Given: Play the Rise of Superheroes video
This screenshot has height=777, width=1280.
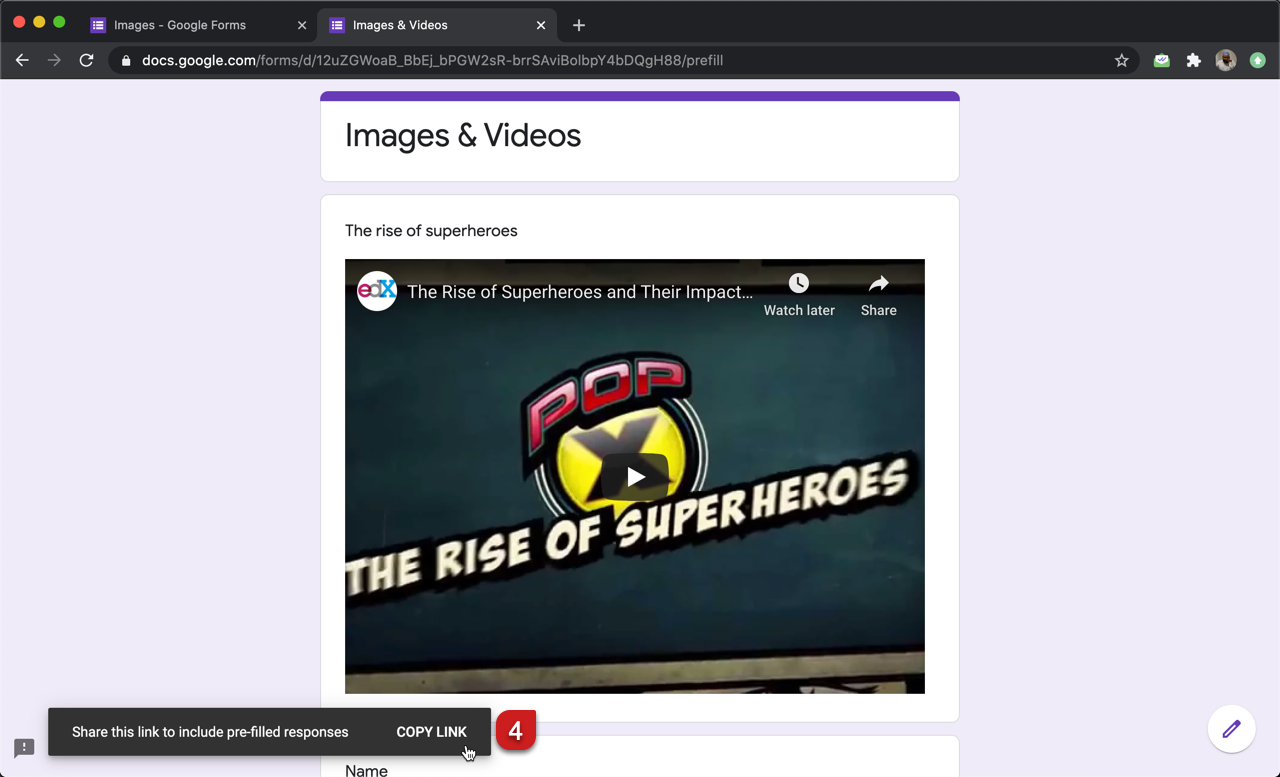Looking at the screenshot, I should 634,476.
